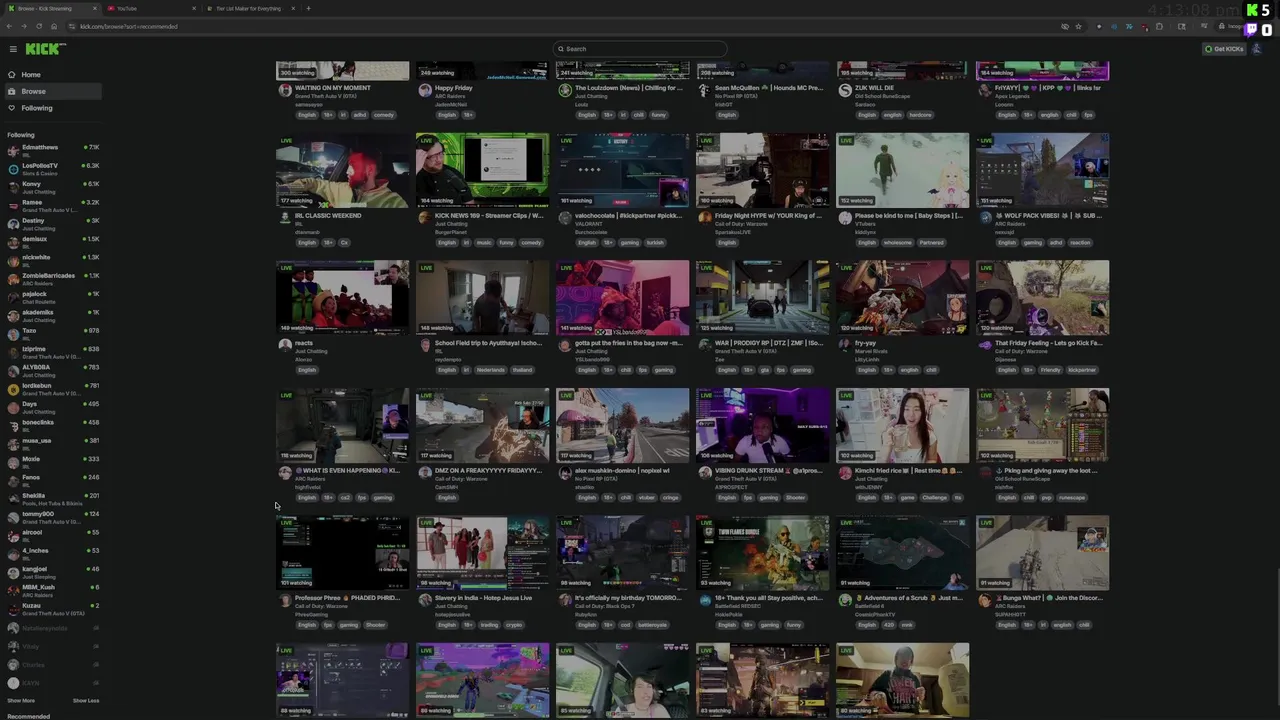Image resolution: width=1280 pixels, height=720 pixels.
Task: Select Konvy in the Following list
Action: (52, 187)
